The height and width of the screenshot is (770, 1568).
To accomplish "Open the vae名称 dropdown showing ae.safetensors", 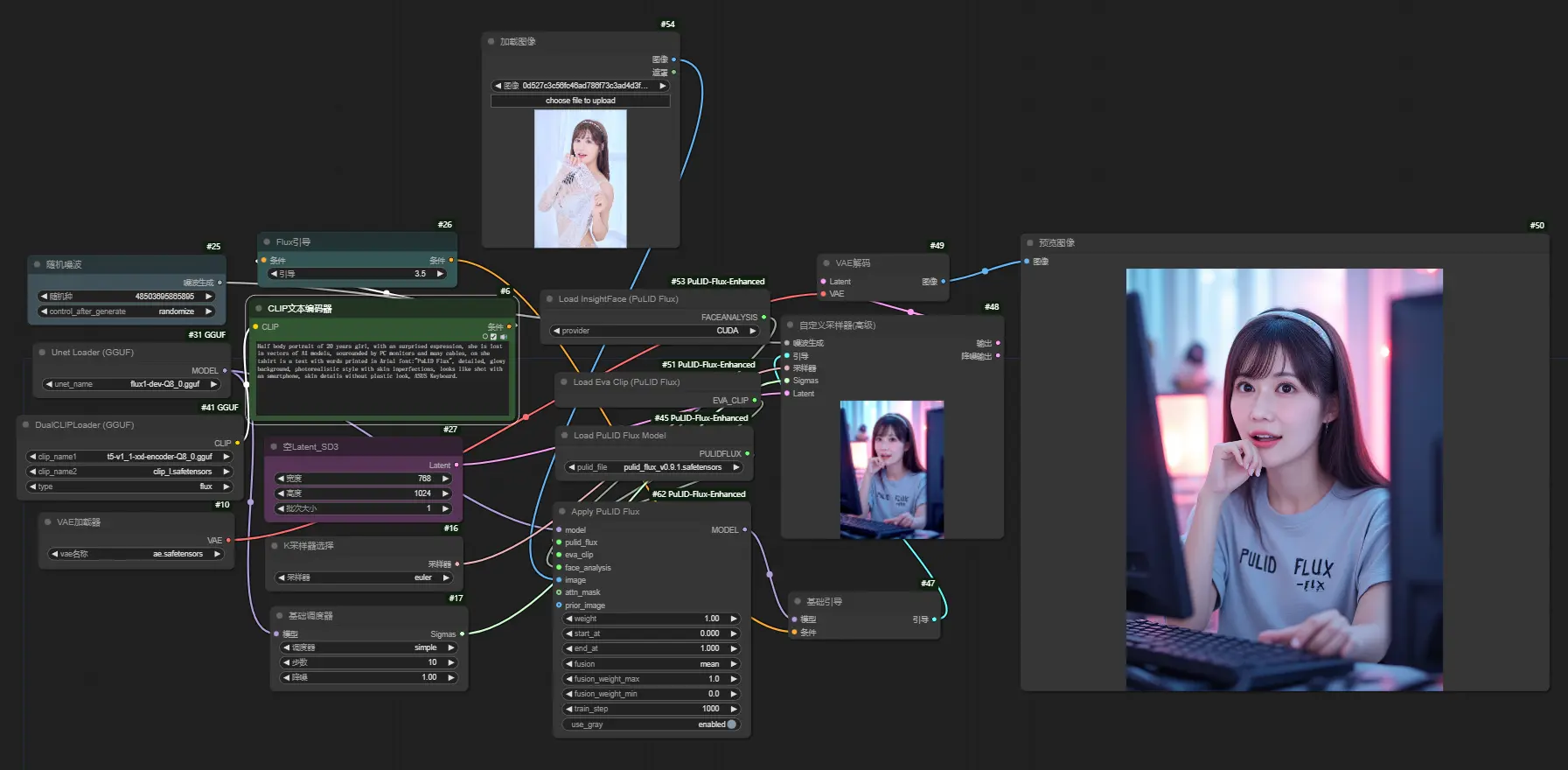I will click(x=136, y=554).
